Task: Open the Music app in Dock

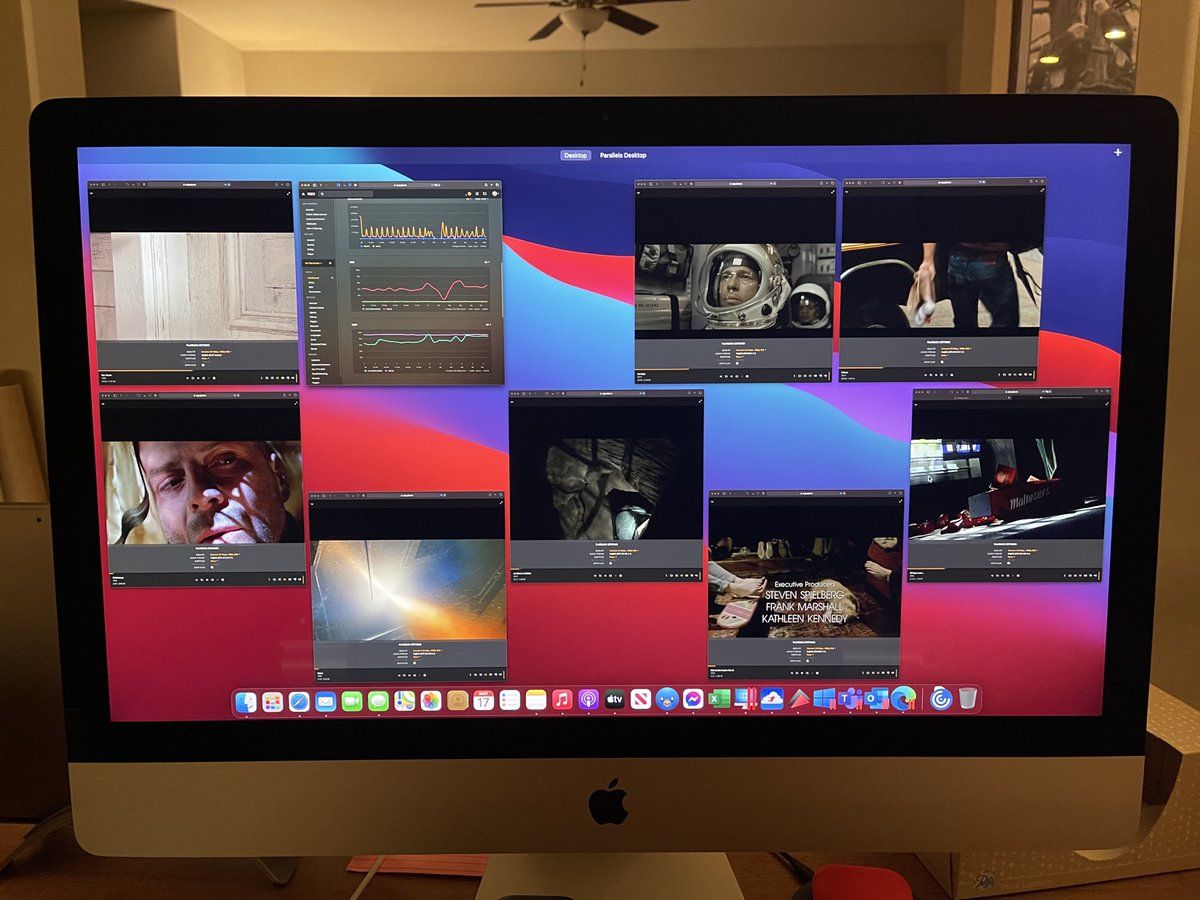Action: pyautogui.click(x=562, y=700)
